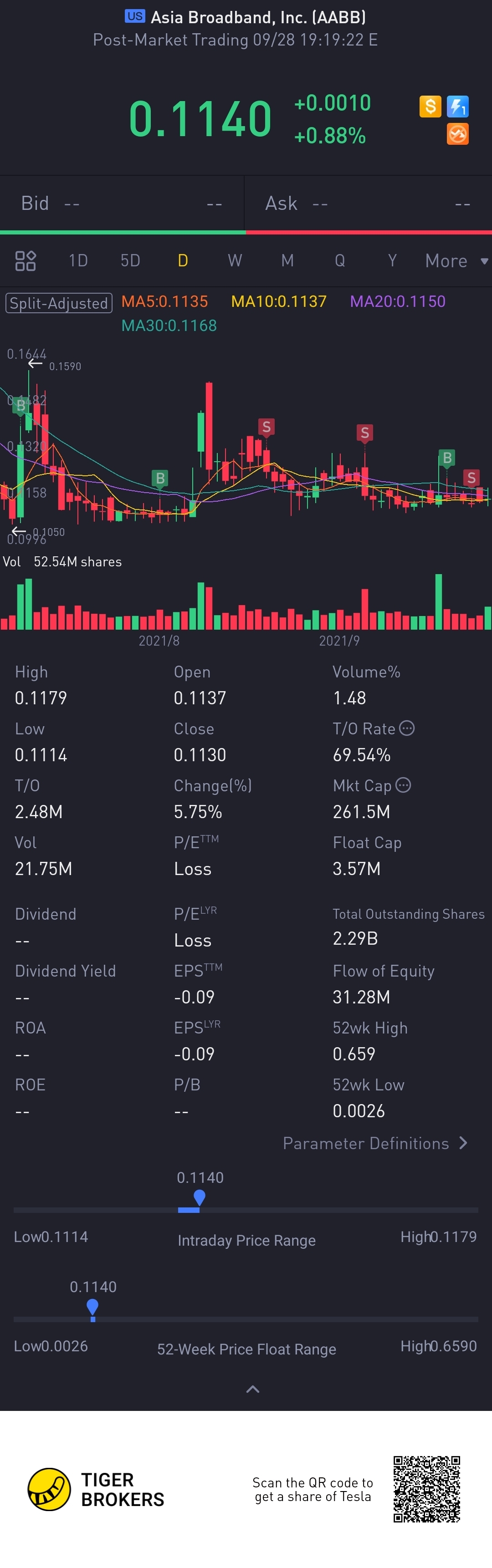The image size is (492, 1568).
Task: Tap the Vol value 21.75M
Action: [x=43, y=869]
